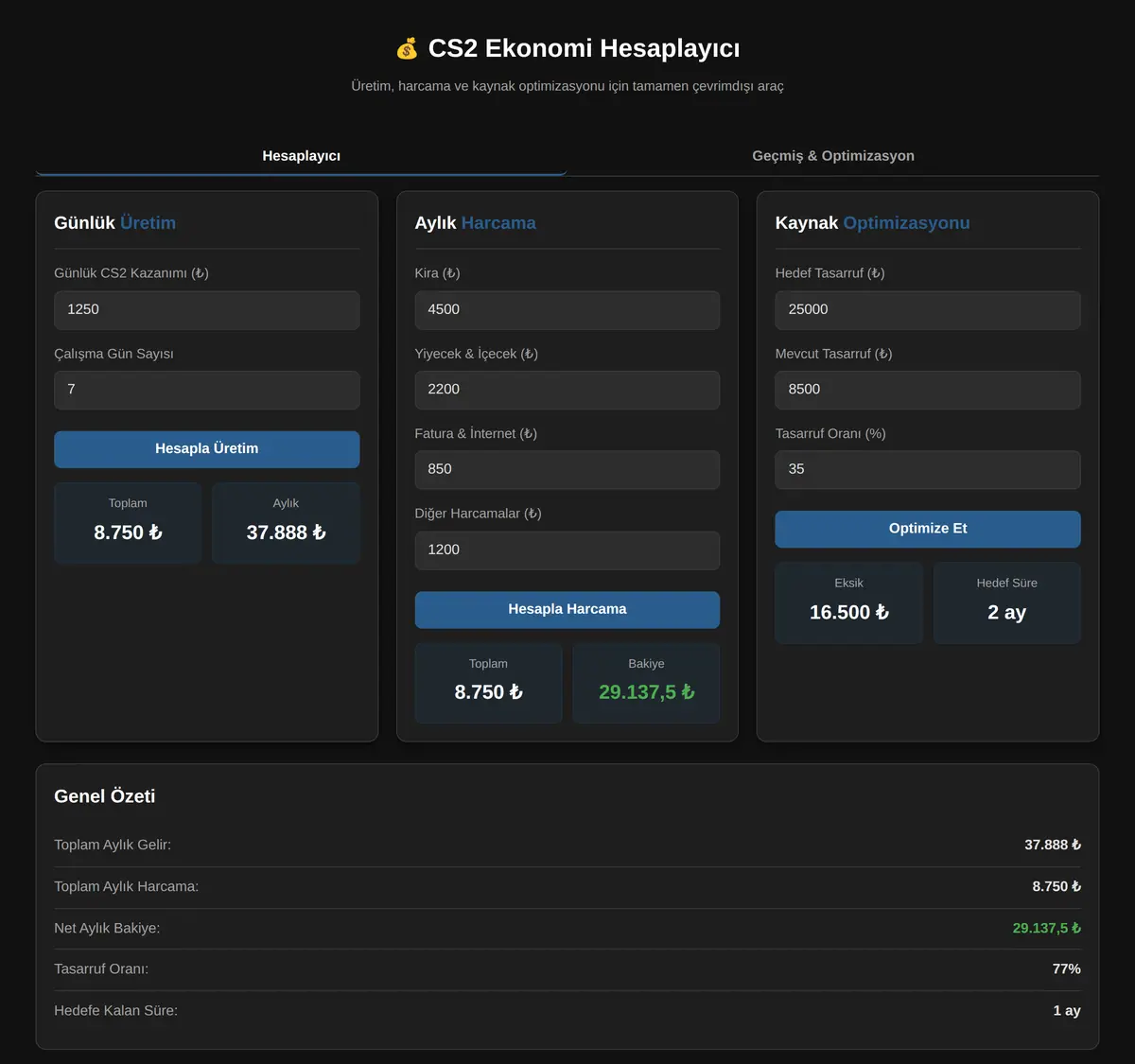This screenshot has height=1064, width=1135.
Task: Click the 8.750 ₺ Toplam result under Hesapla Üretim
Action: pyautogui.click(x=128, y=532)
